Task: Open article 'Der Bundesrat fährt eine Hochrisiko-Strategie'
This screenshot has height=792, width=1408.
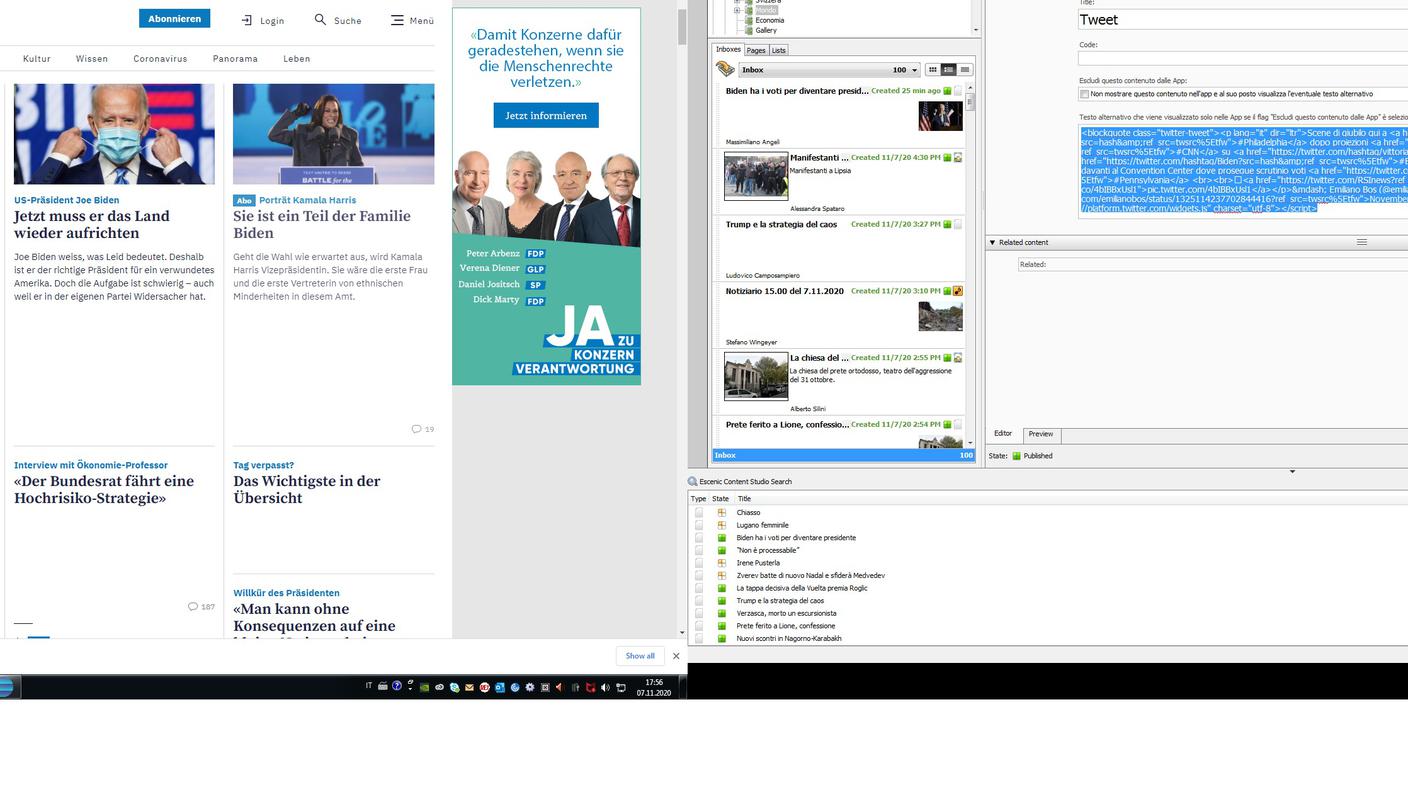Action: point(104,489)
